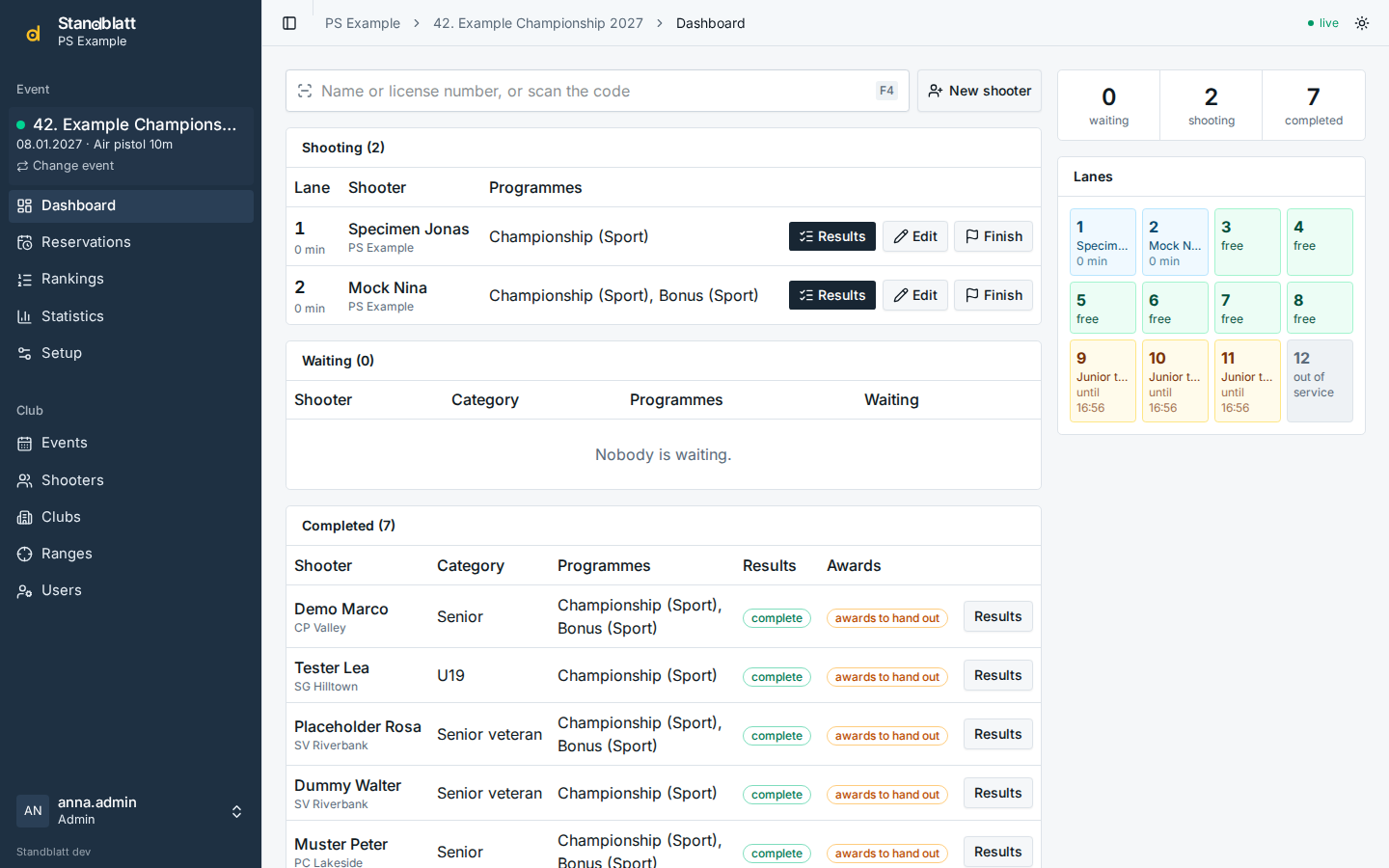
Task: Click 42. Example Championship 2027 breadcrumb
Action: coord(538,23)
